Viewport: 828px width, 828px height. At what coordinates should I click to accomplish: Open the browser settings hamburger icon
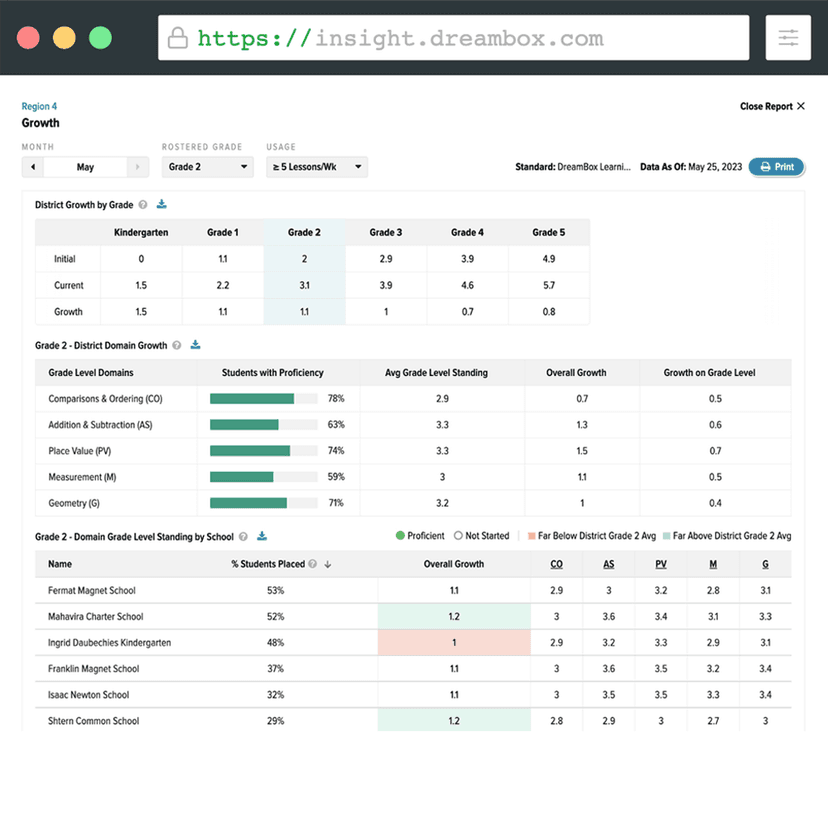[x=788, y=37]
